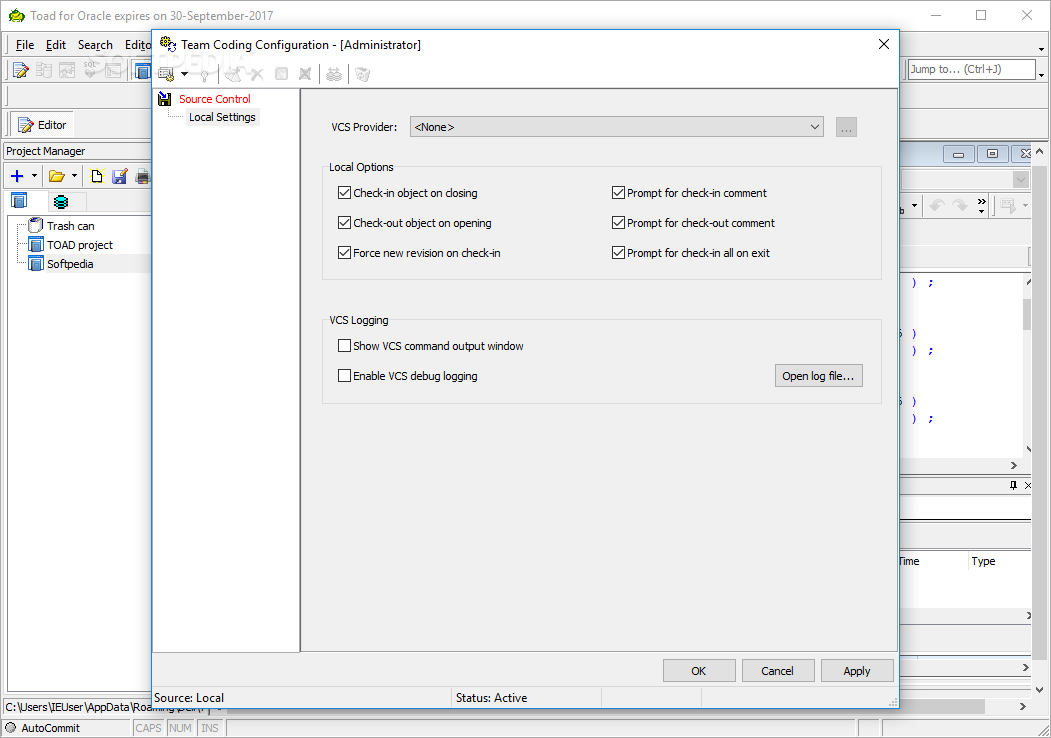This screenshot has height=738, width=1051.
Task: Open the Search menu
Action: pos(95,45)
